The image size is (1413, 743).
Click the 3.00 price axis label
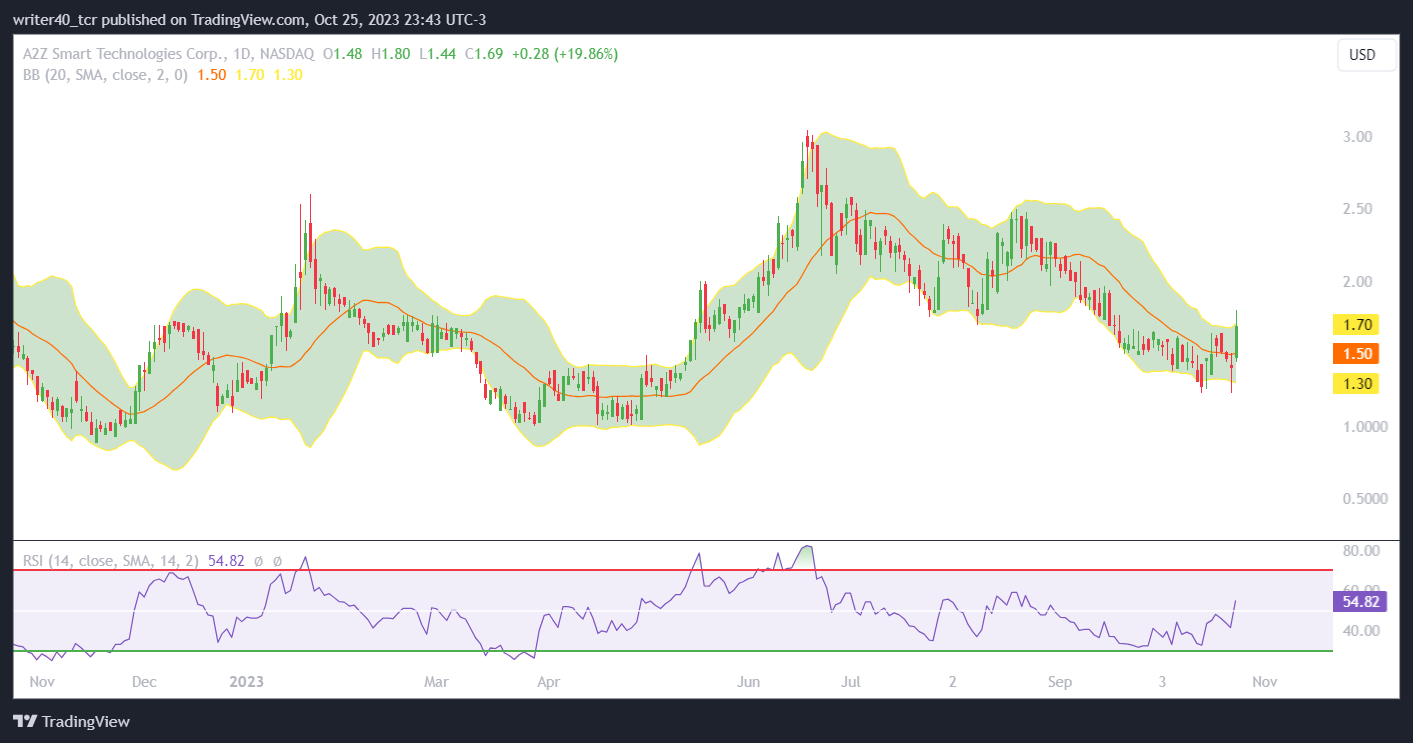pos(1358,136)
